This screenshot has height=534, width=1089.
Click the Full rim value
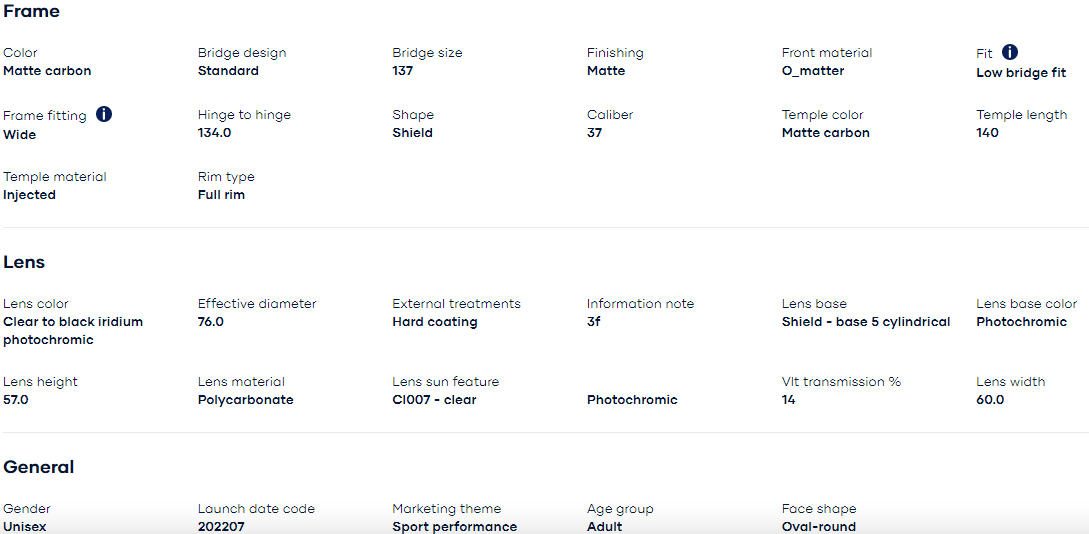[x=221, y=195]
